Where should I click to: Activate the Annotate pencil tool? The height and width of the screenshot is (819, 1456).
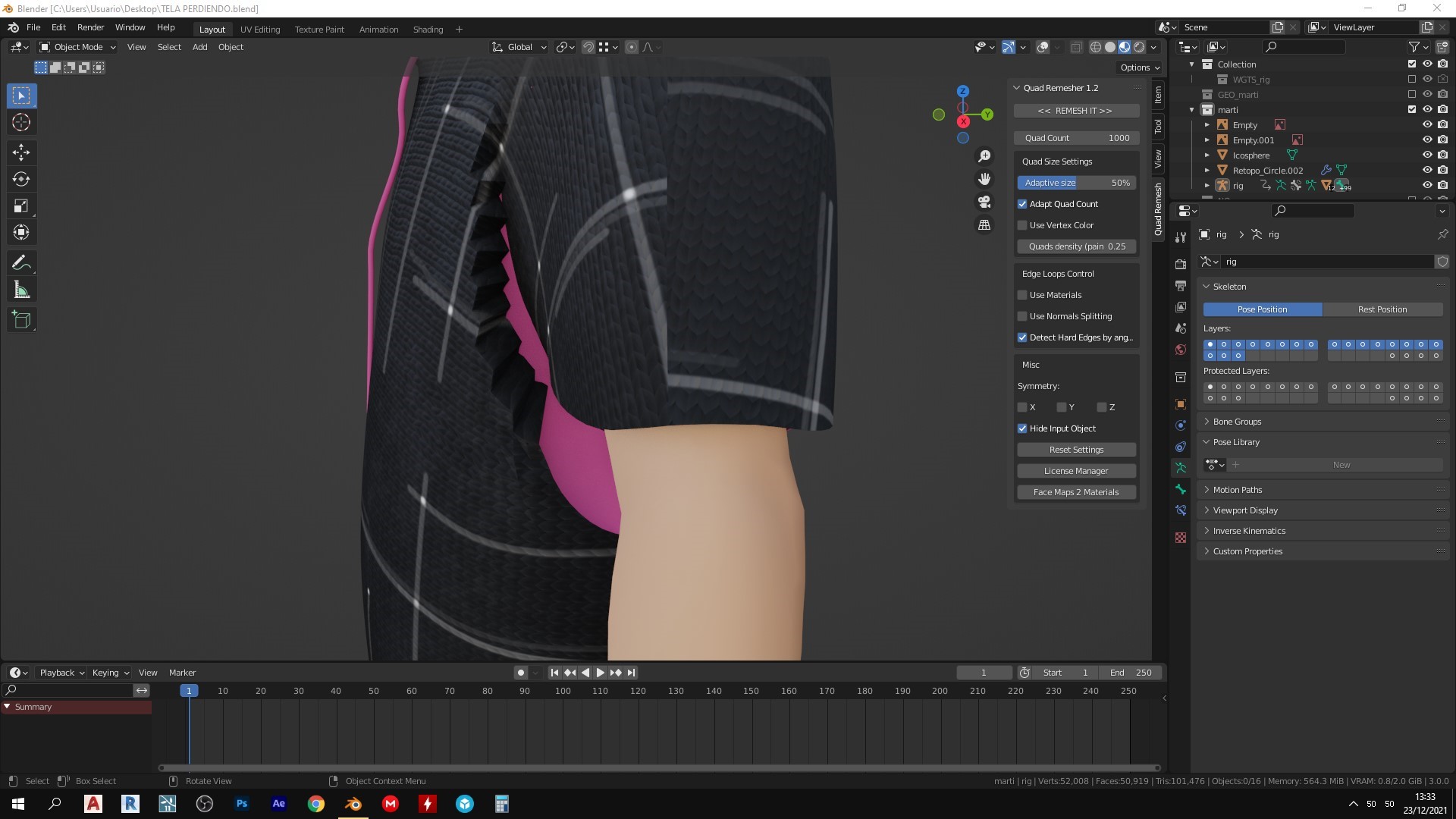21,263
